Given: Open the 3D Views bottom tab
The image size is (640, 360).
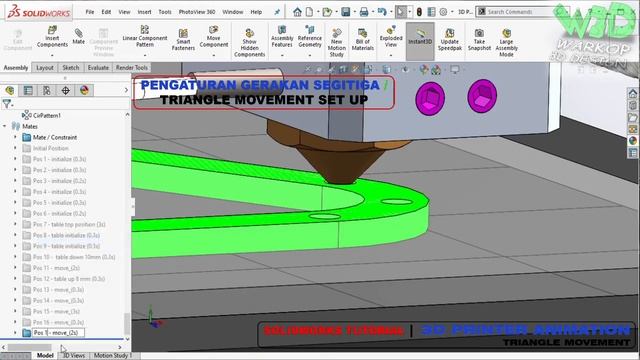Looking at the screenshot, I should [x=73, y=356].
